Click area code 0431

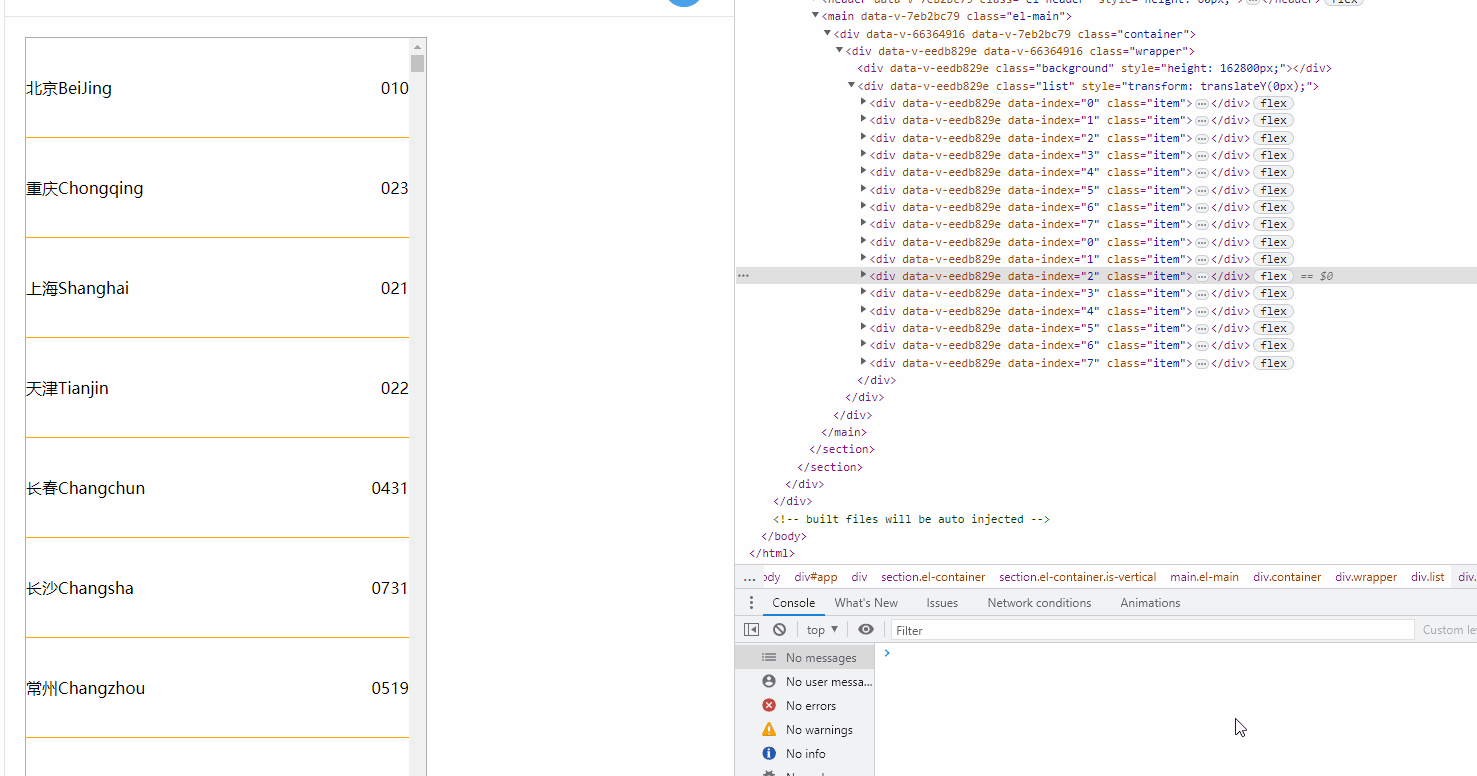click(x=390, y=488)
